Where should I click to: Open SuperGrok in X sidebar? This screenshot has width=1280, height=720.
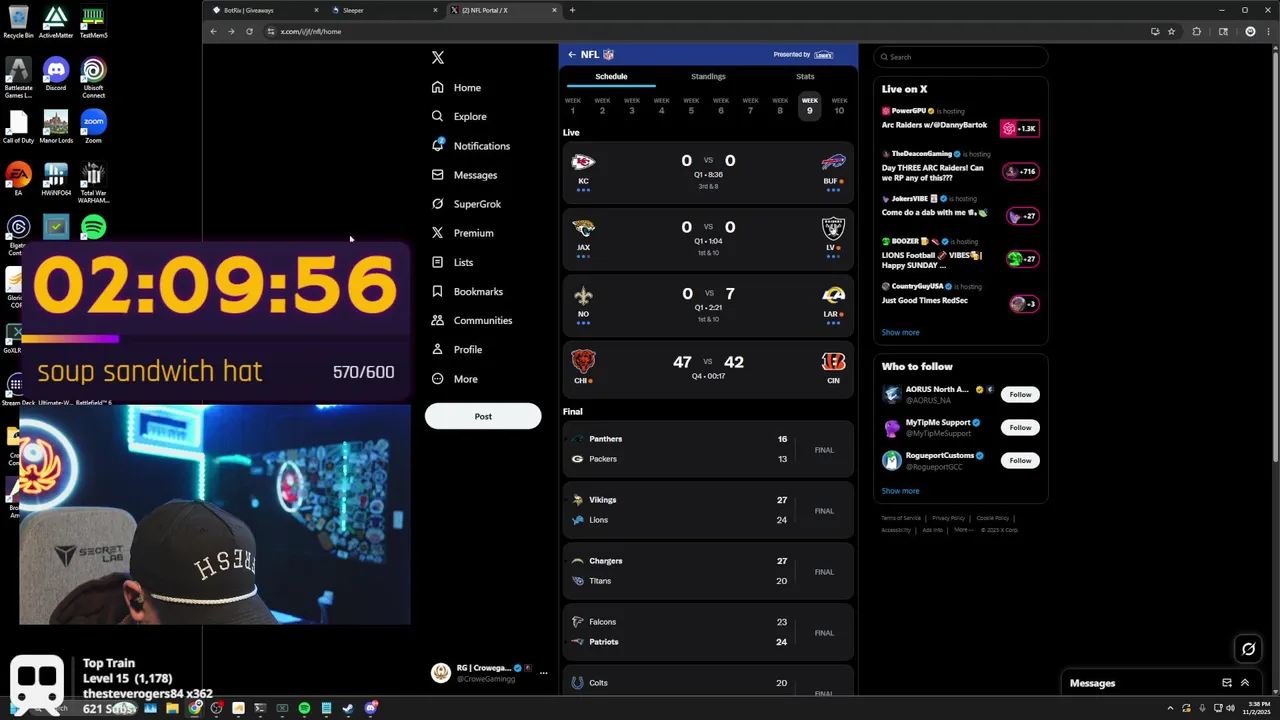[466, 204]
